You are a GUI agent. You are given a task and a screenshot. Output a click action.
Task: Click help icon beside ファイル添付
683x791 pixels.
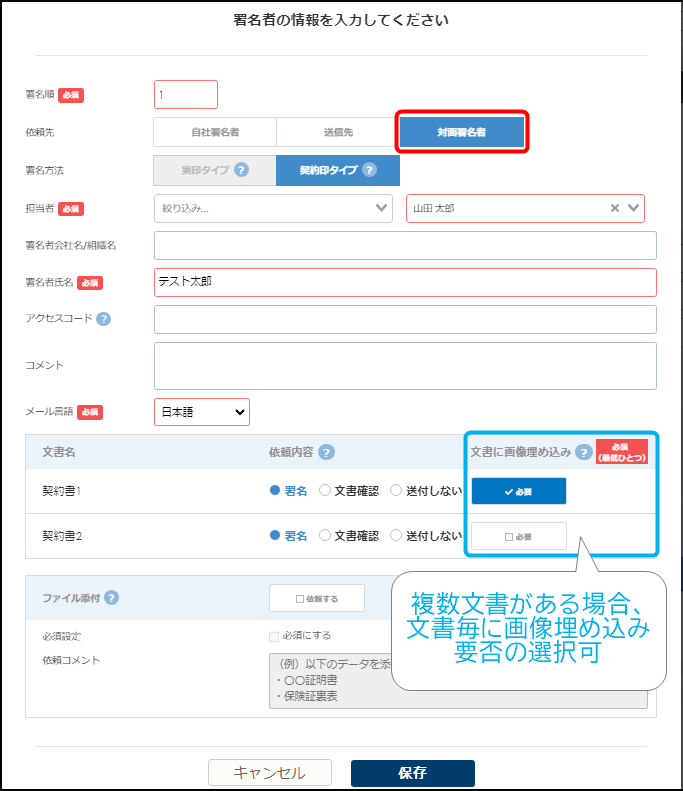click(111, 598)
